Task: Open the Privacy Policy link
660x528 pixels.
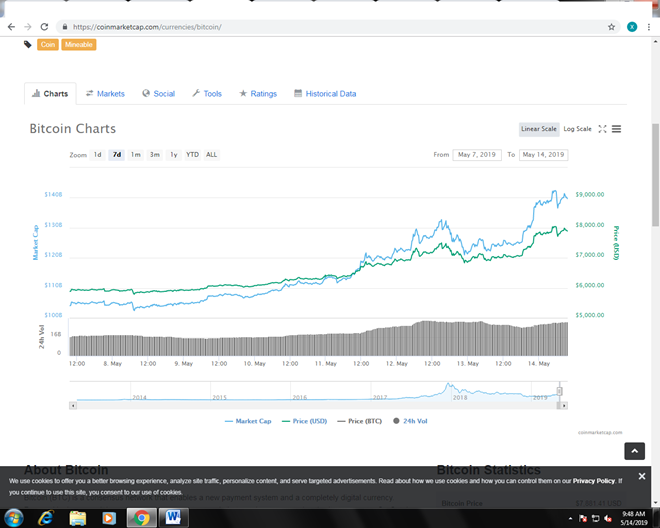Action: click(x=593, y=481)
